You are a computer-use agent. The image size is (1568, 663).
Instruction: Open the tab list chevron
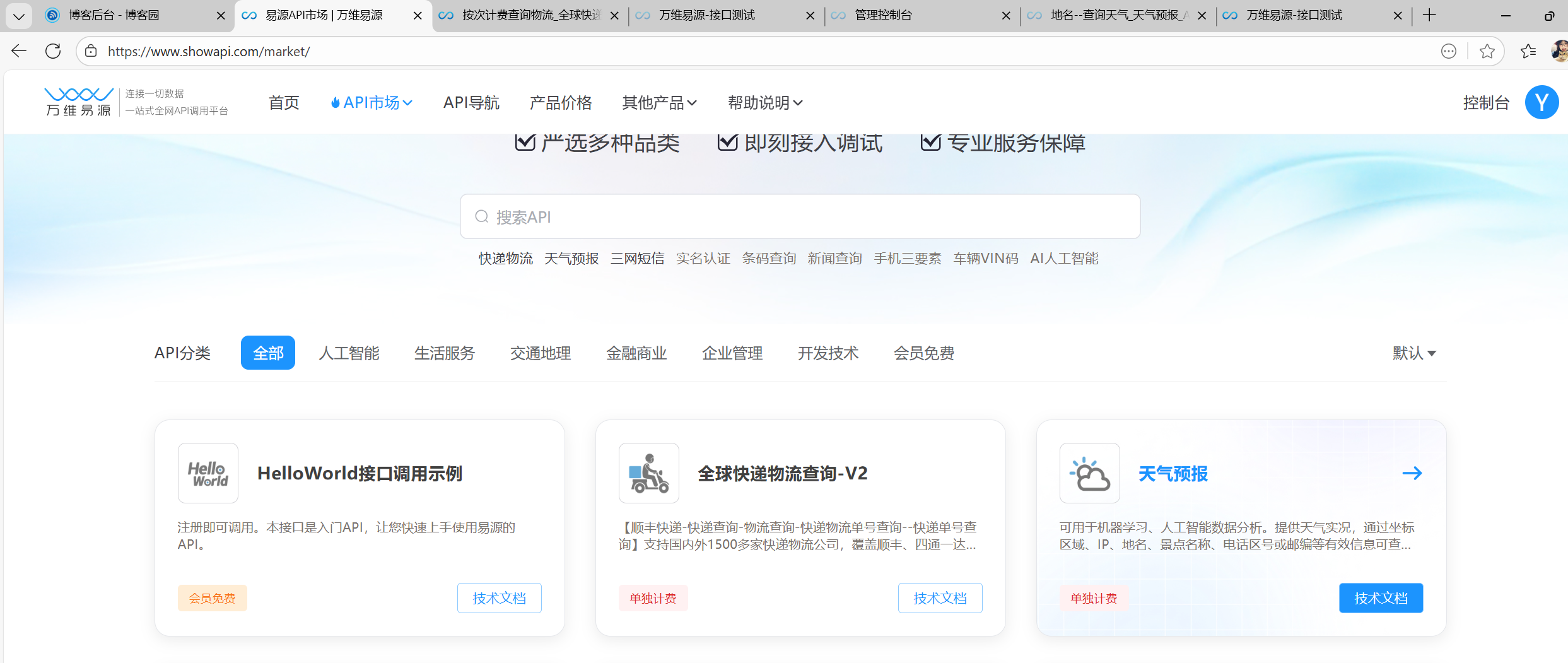(x=19, y=16)
